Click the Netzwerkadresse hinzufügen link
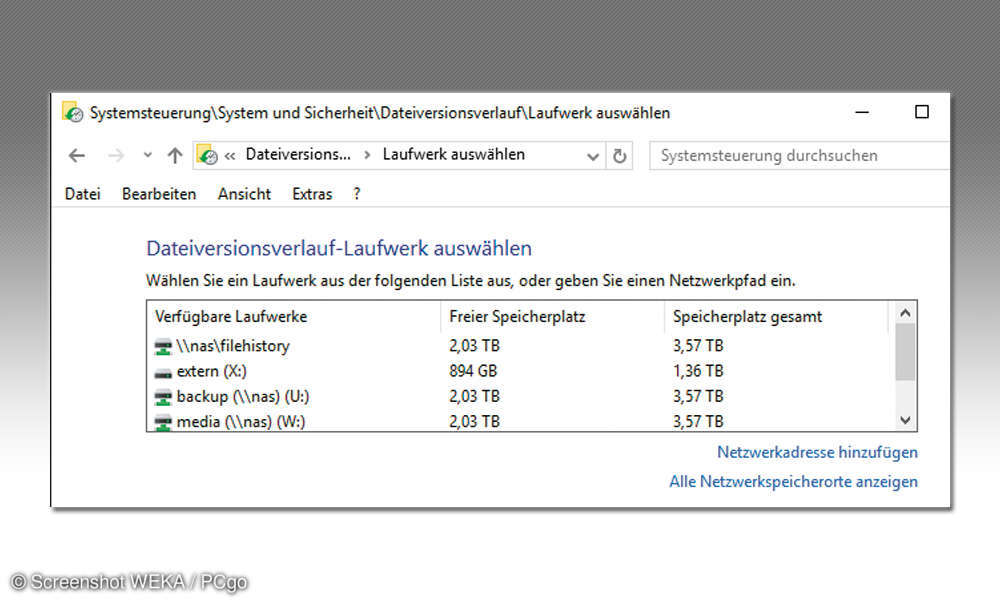Screen dimensions: 1000x600 817,452
